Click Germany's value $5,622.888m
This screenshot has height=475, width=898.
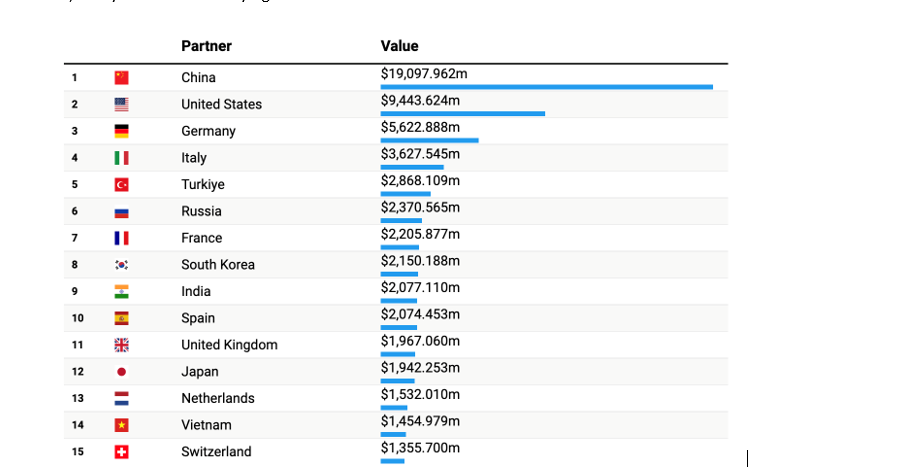coord(420,127)
